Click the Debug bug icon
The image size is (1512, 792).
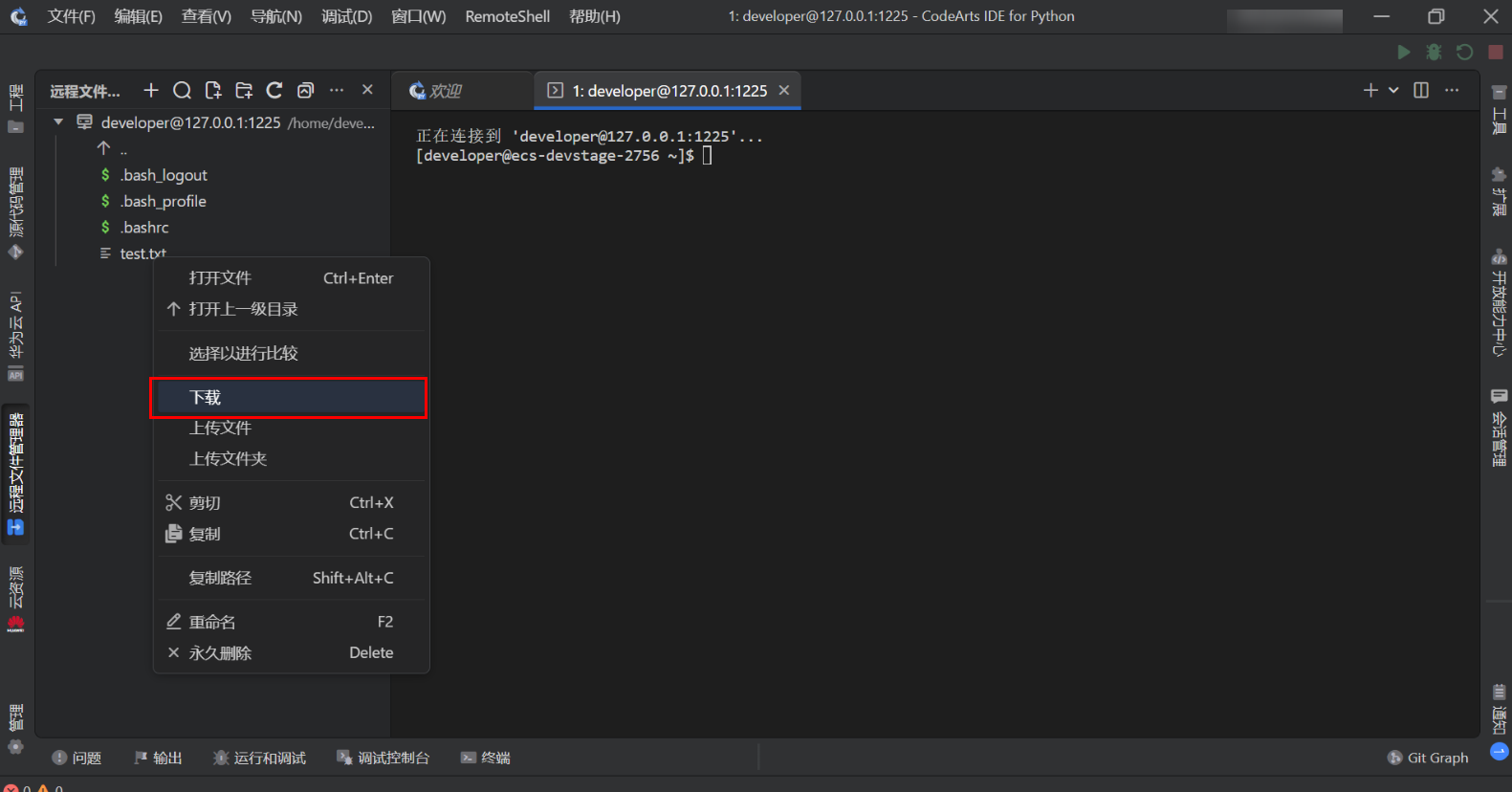pyautogui.click(x=1434, y=52)
